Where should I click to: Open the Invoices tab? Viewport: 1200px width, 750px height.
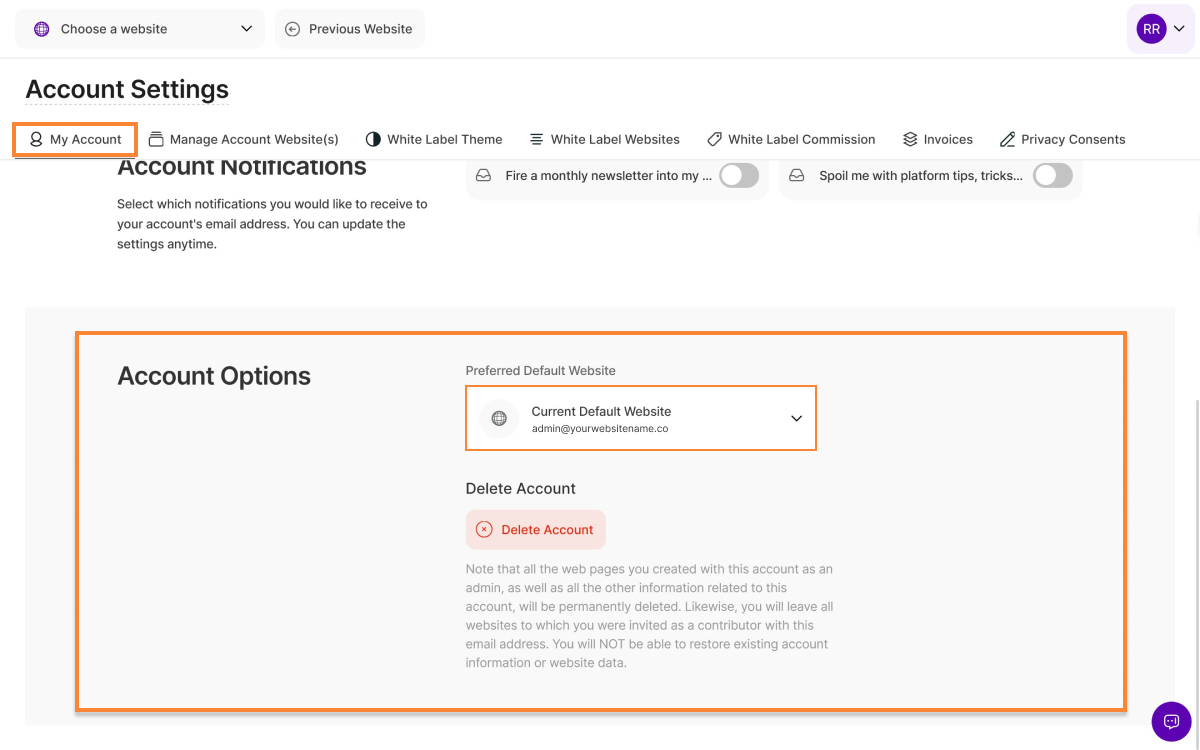937,139
